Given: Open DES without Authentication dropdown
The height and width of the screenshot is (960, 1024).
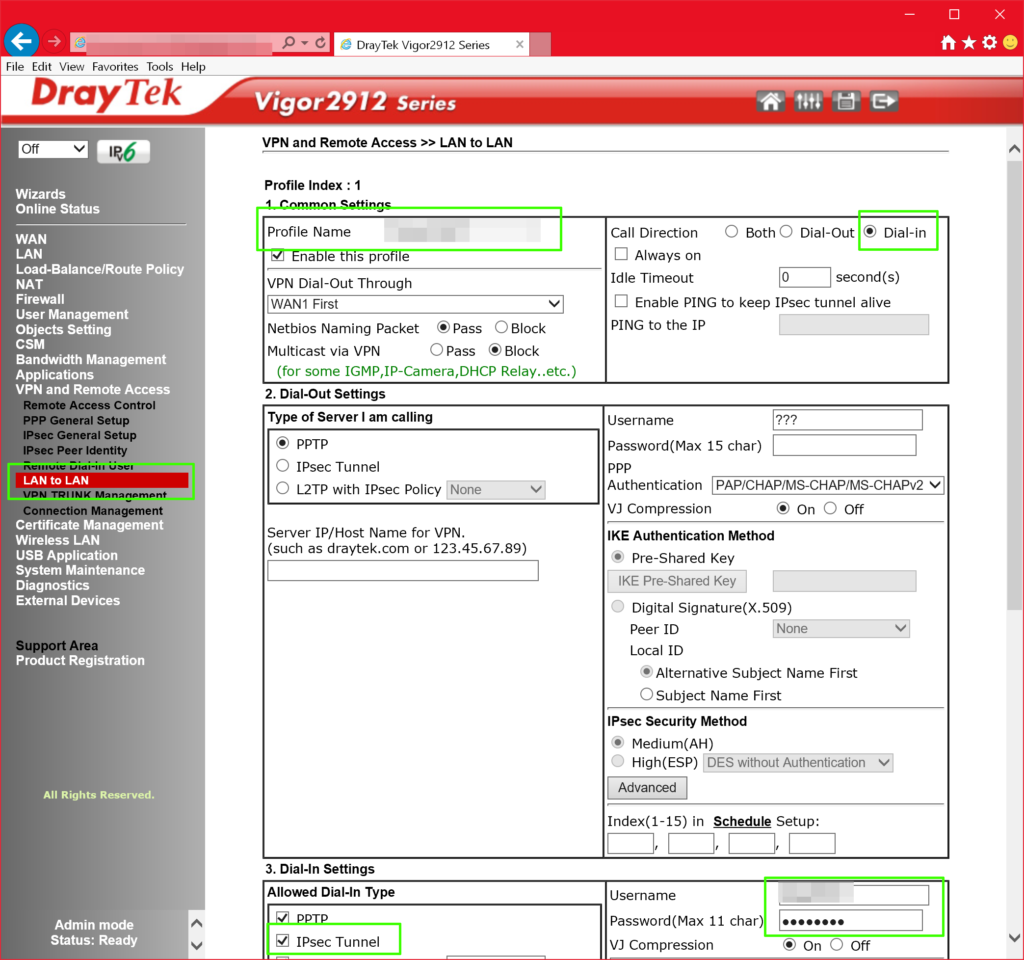Looking at the screenshot, I should (x=798, y=763).
